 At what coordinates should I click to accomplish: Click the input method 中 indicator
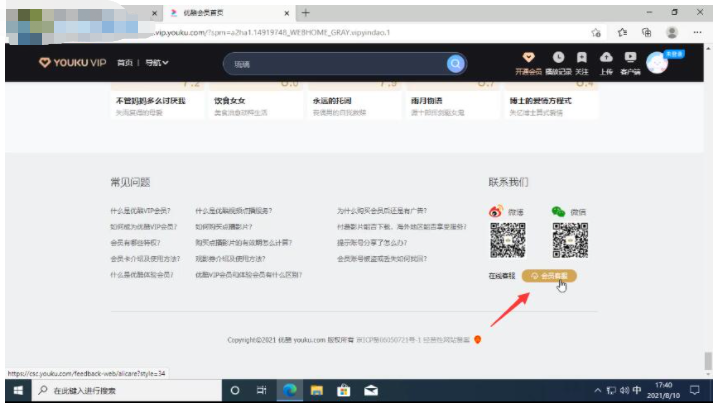coord(637,390)
